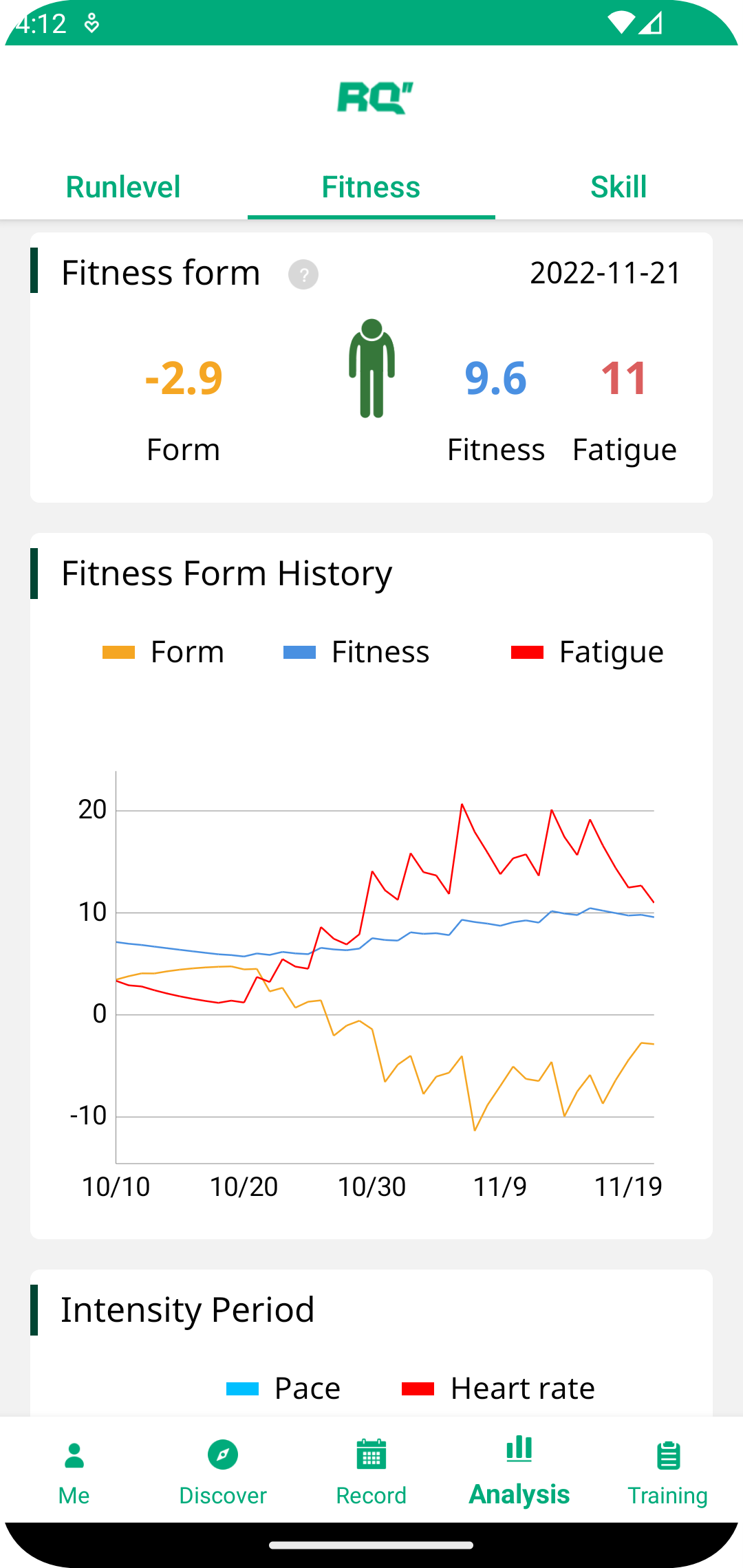
Task: Tap the Fitness form help question icon
Action: [x=303, y=274]
